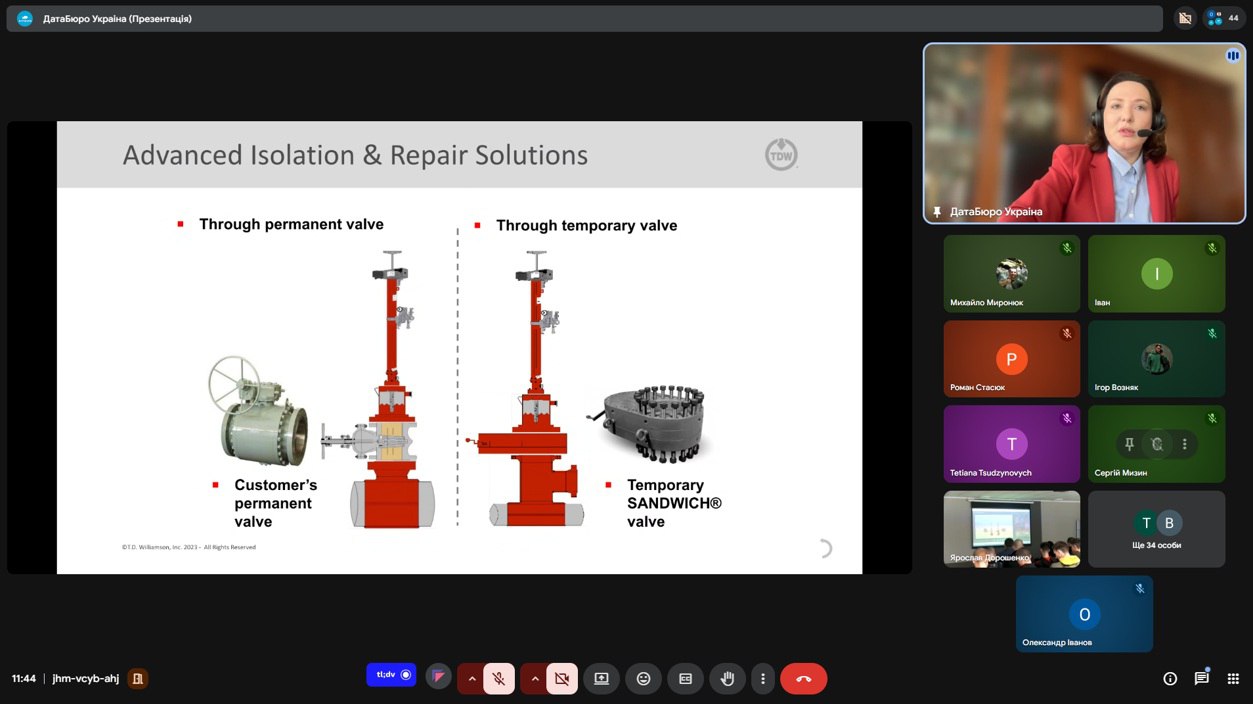Image resolution: width=1253 pixels, height=704 pixels.
Task: Turn on your camera
Action: coord(562,679)
